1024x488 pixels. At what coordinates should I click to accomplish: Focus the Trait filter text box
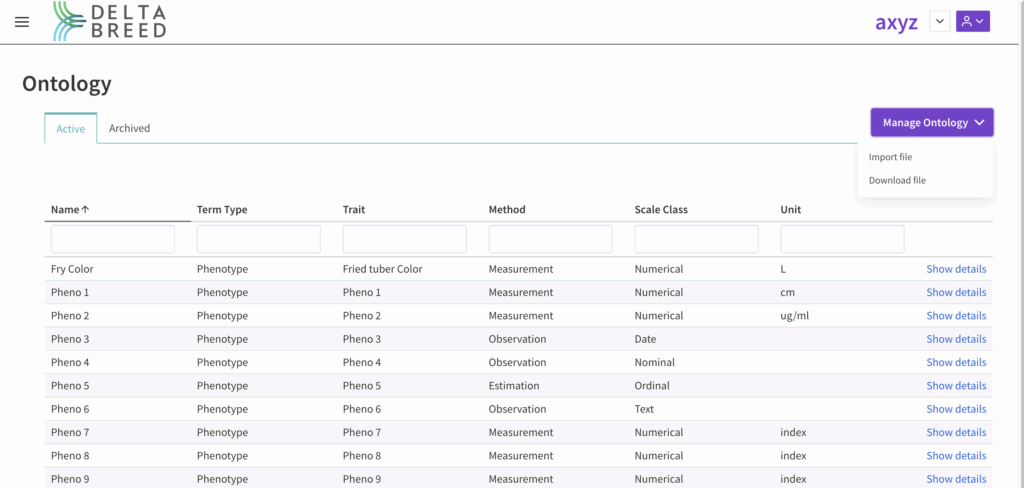pyautogui.click(x=404, y=239)
